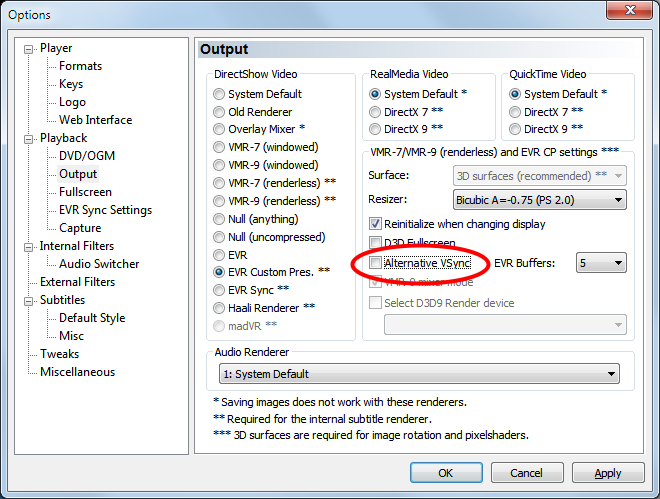
Task: Open the Keys settings page
Action: tap(71, 84)
